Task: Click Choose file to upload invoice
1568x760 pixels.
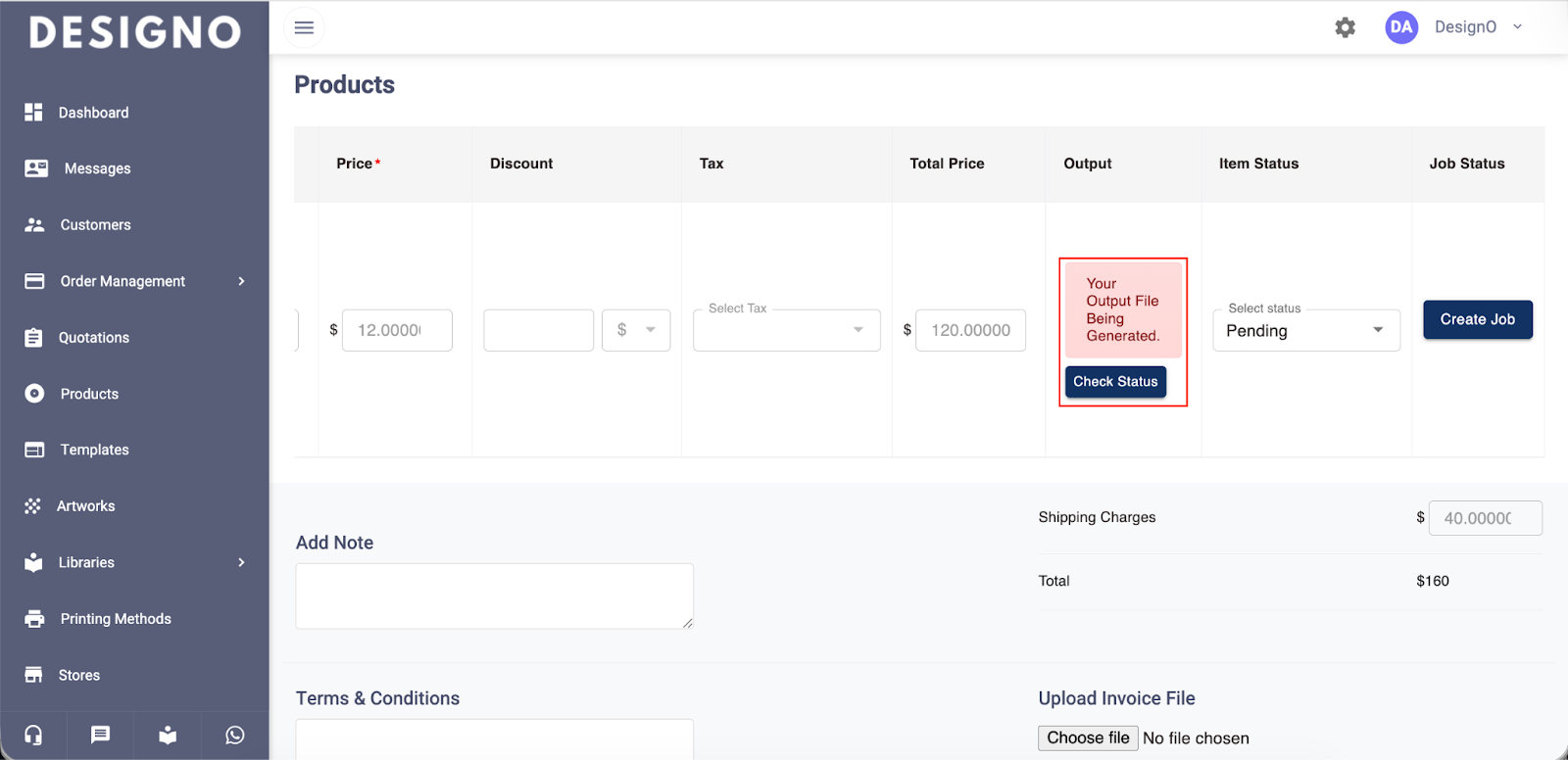Action: [x=1088, y=737]
